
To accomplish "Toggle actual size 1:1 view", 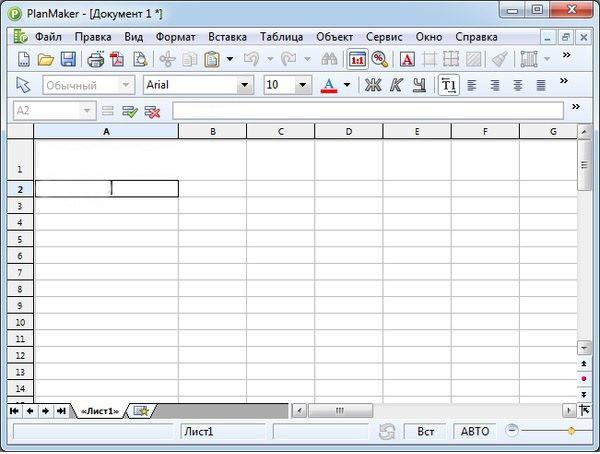I will tap(357, 59).
